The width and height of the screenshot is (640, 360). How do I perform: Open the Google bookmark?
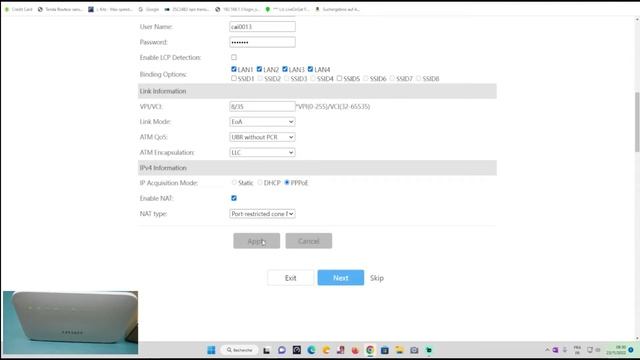click(x=149, y=9)
